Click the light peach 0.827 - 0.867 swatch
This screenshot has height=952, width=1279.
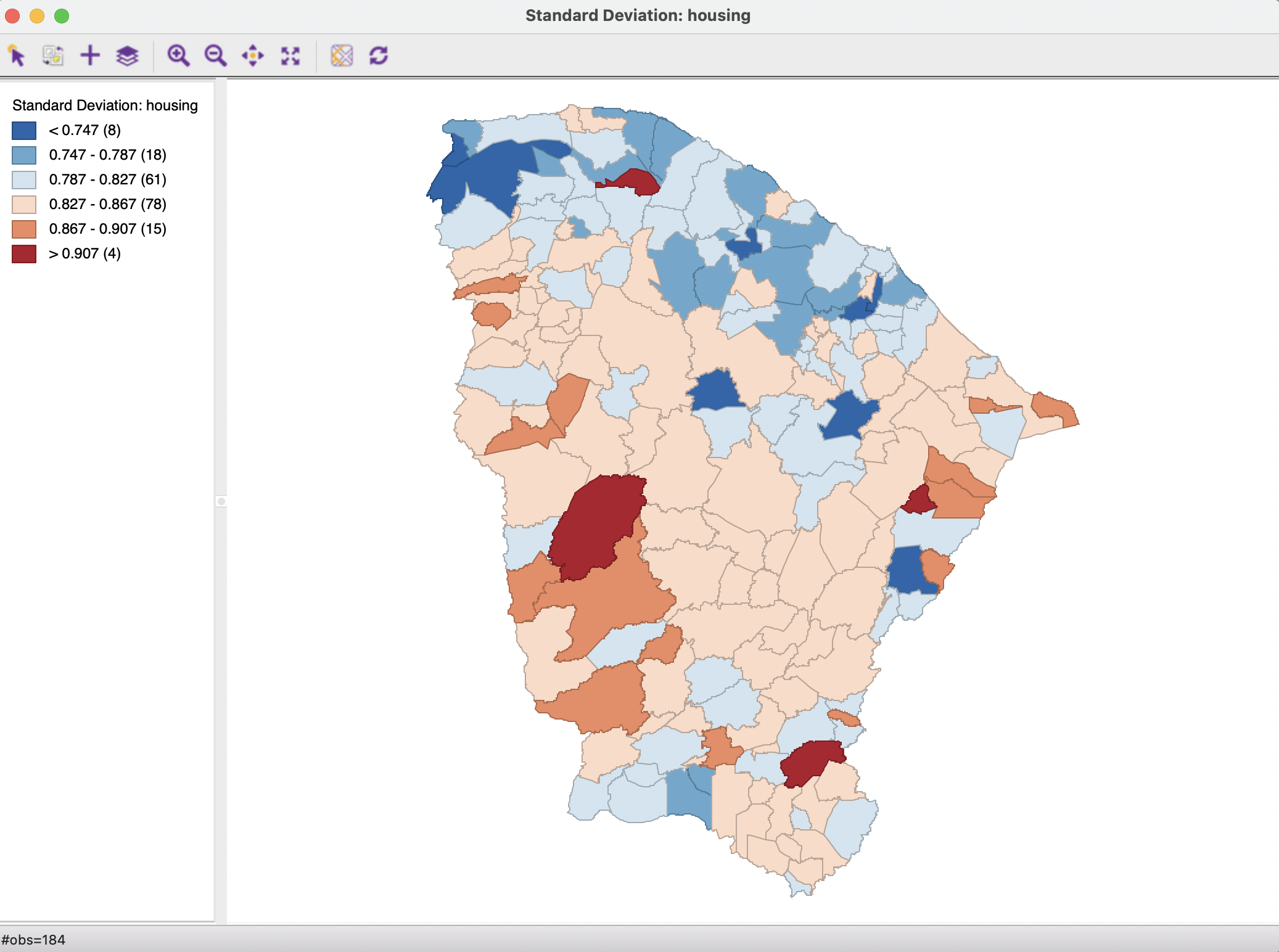[24, 204]
